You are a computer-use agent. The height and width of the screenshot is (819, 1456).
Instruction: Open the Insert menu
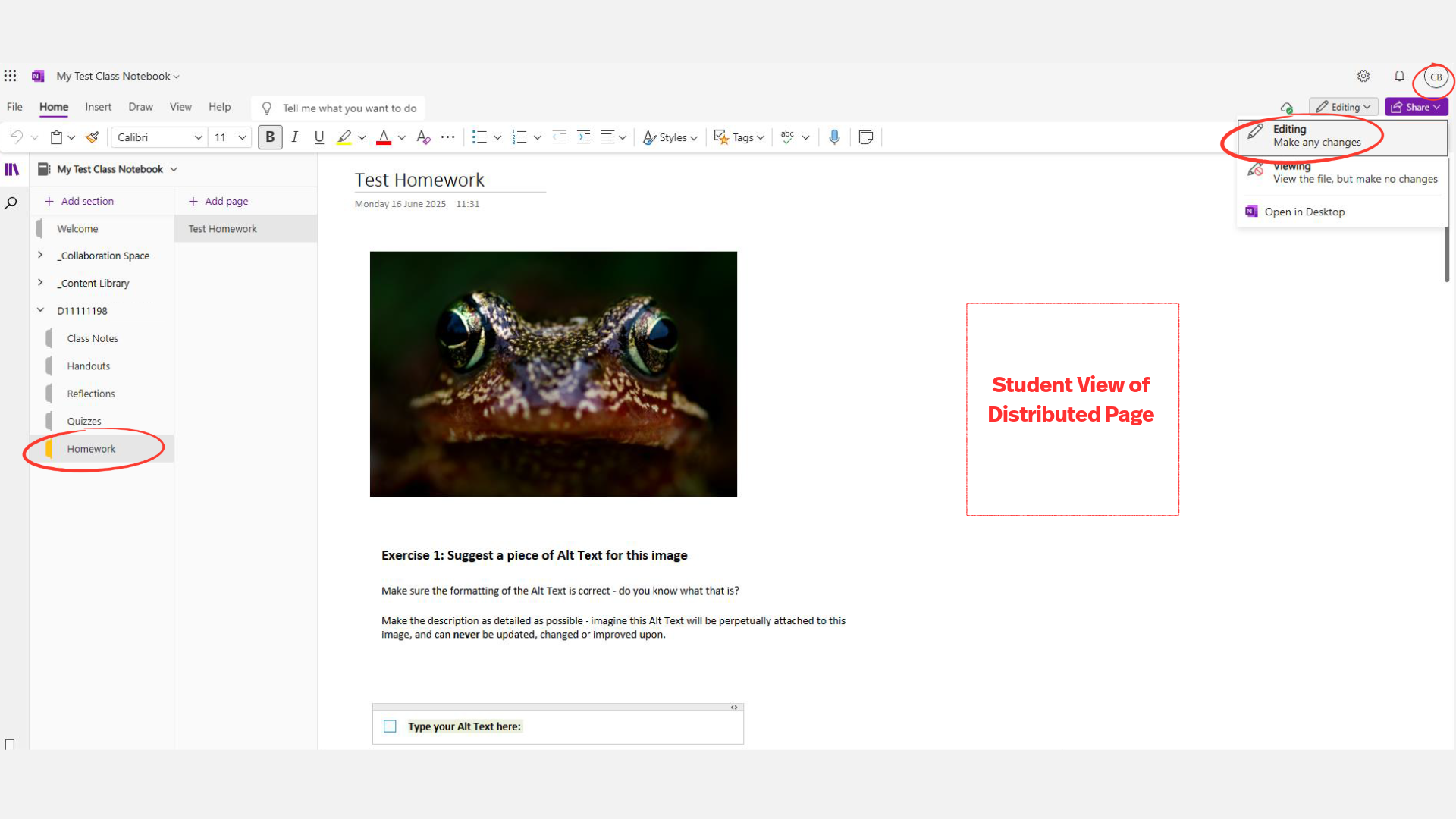coord(98,107)
